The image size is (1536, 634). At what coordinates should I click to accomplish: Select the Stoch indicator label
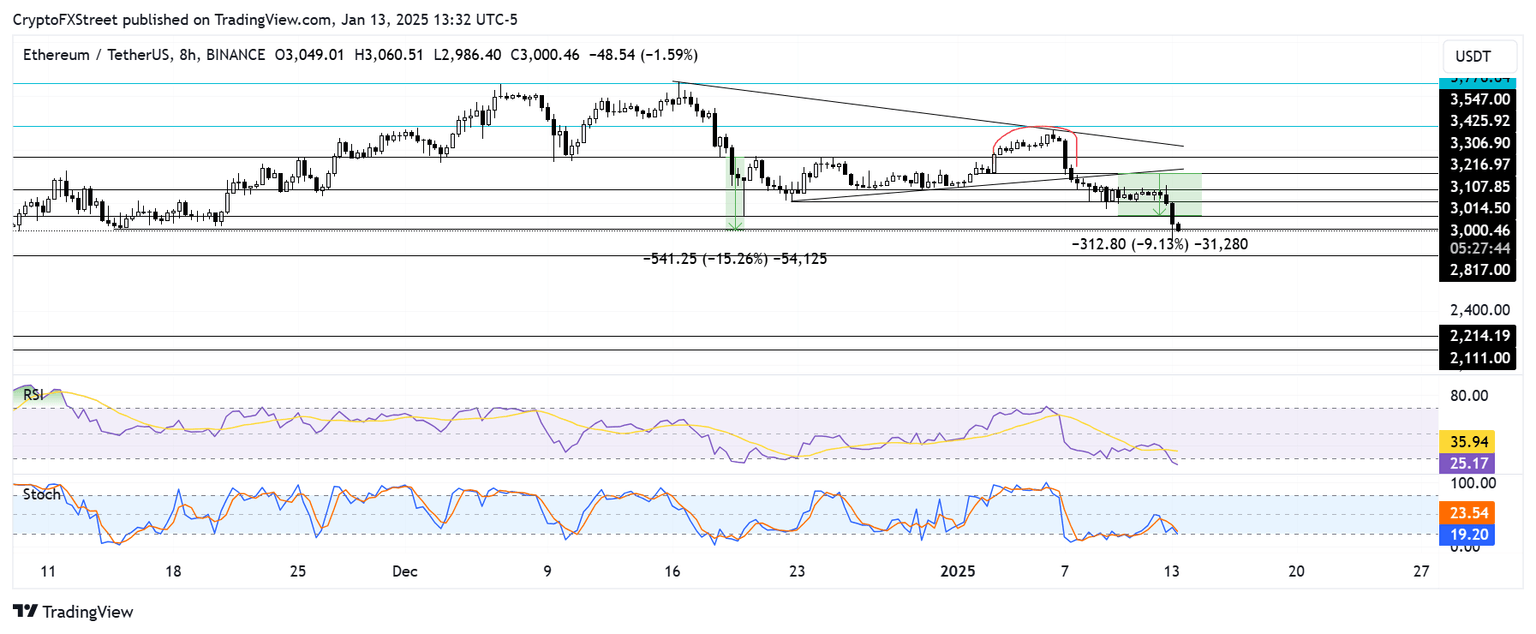[41, 494]
